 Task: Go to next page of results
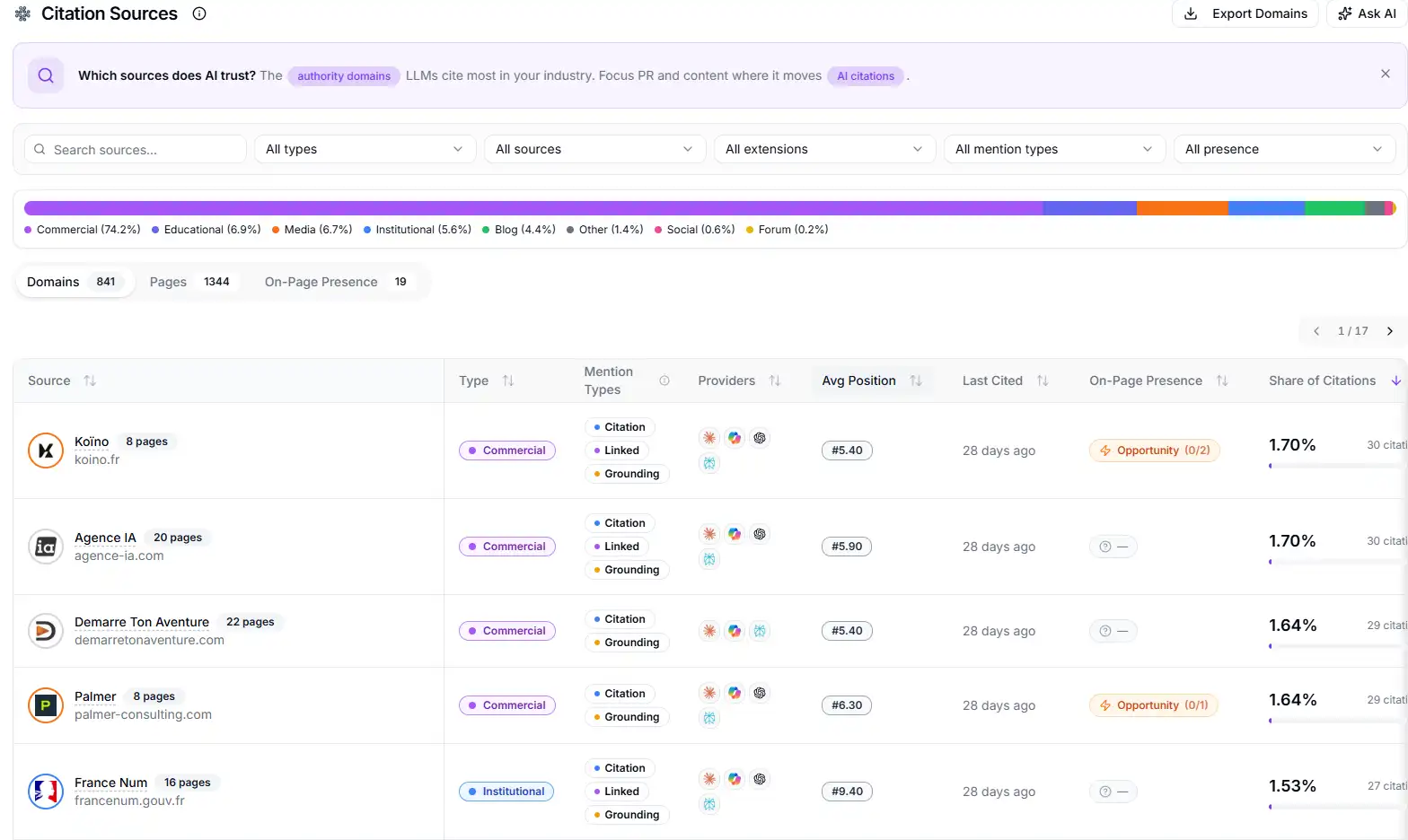point(1390,331)
